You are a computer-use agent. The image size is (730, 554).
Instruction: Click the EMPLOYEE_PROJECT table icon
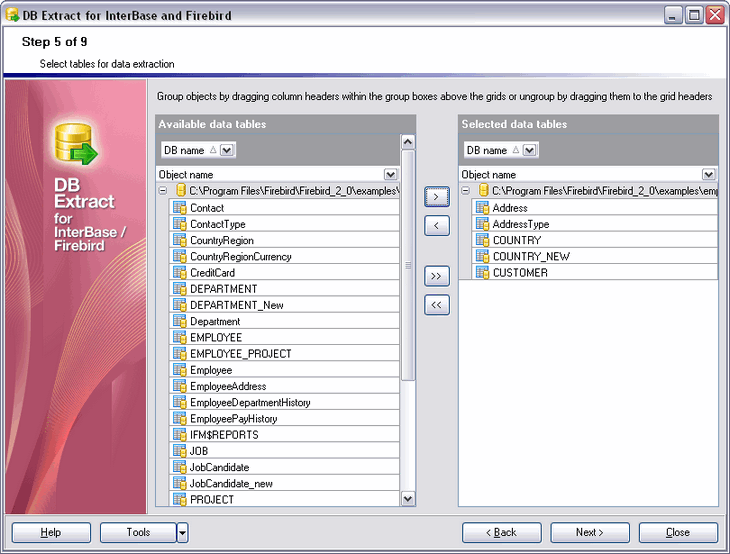coord(180,353)
